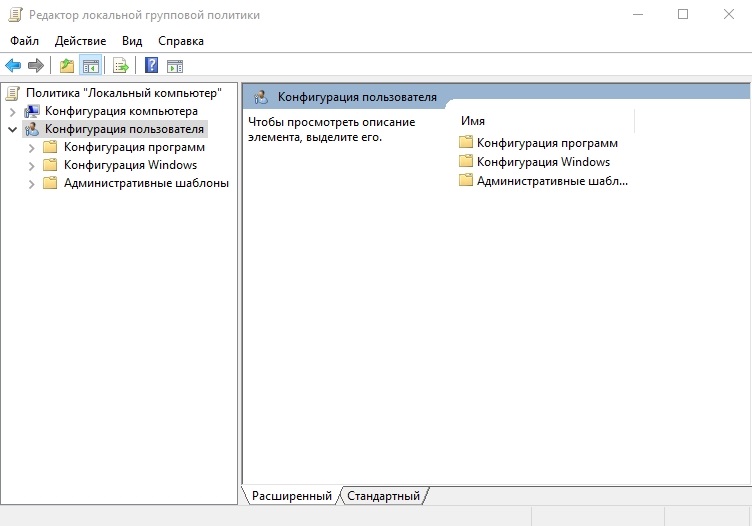Select the Политика "Локальный компьютер" root node
752x526 pixels.
[x=123, y=93]
